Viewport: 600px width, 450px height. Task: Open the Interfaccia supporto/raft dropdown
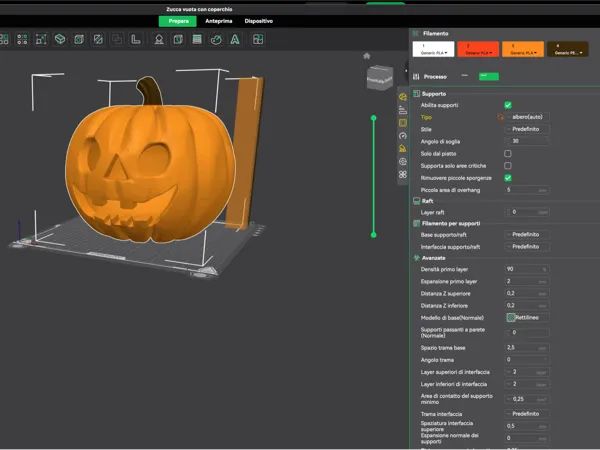pos(527,247)
